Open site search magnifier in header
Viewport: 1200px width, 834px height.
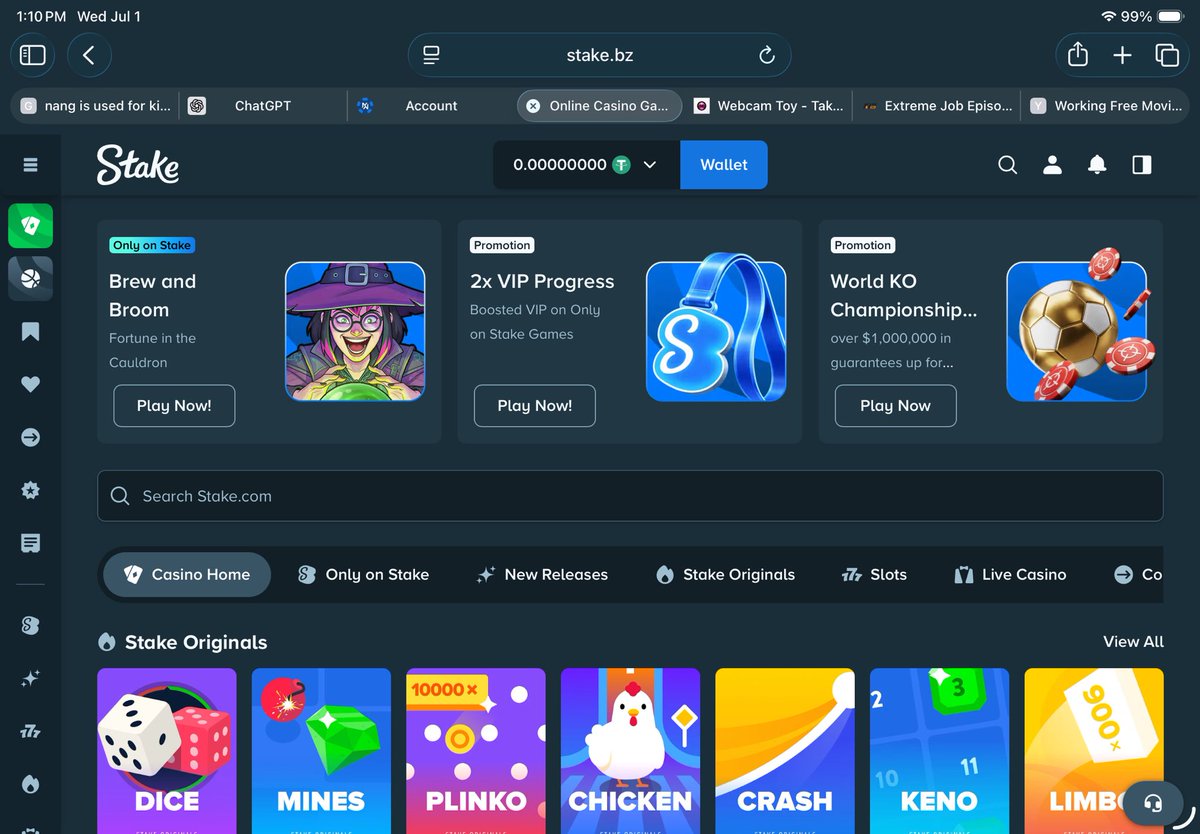[x=1007, y=165]
